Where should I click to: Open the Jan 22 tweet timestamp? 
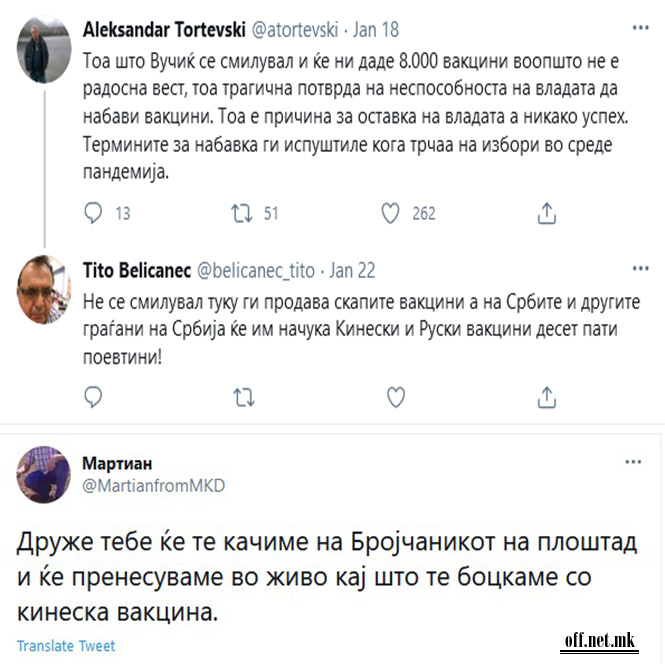(353, 270)
